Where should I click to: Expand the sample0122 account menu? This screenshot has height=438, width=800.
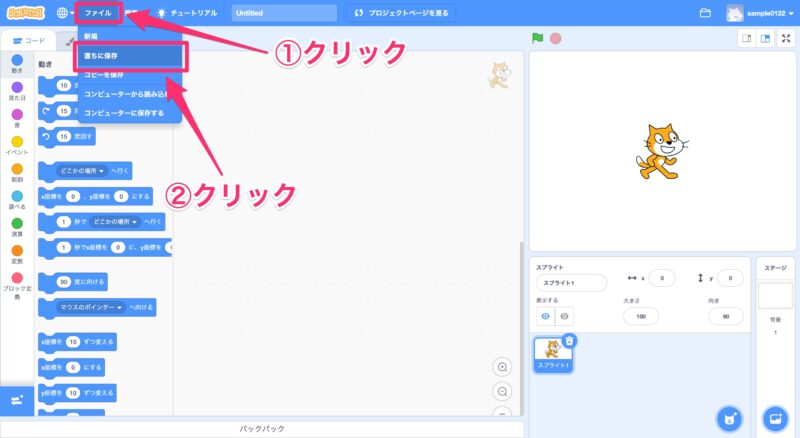(761, 13)
